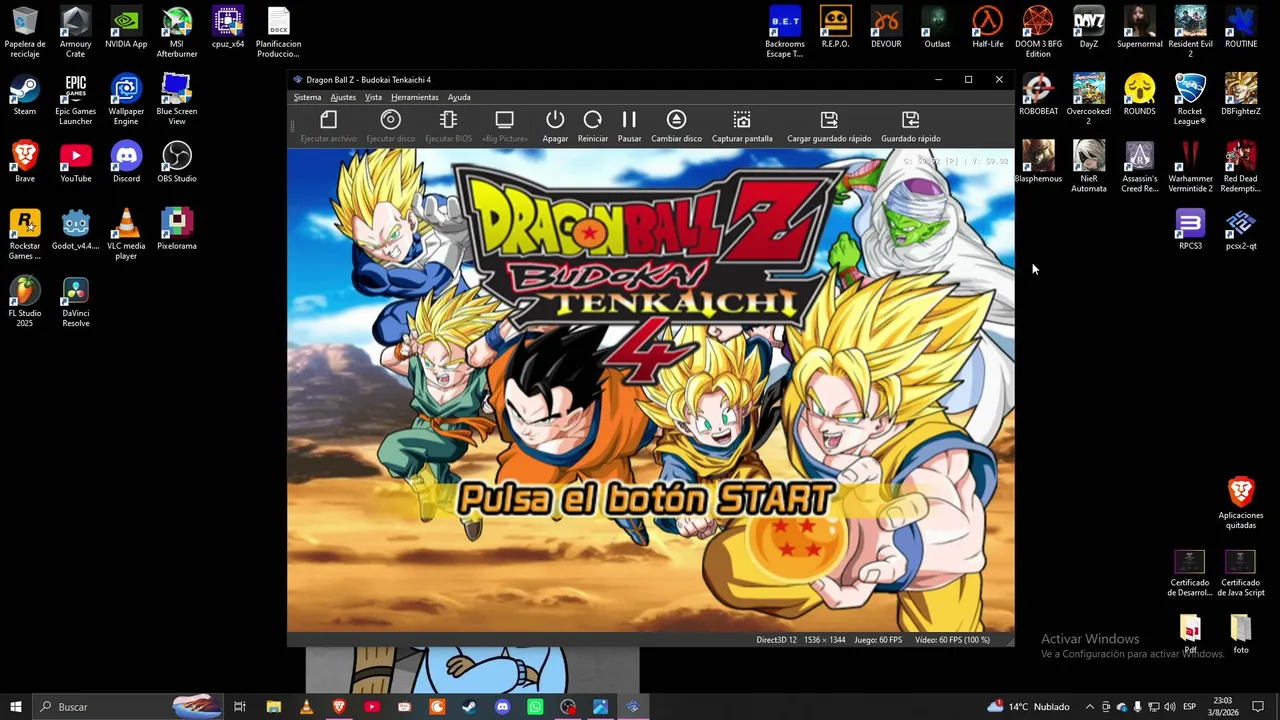The height and width of the screenshot is (720, 1280).
Task: Open WhatsApp from the taskbar
Action: coord(535,707)
